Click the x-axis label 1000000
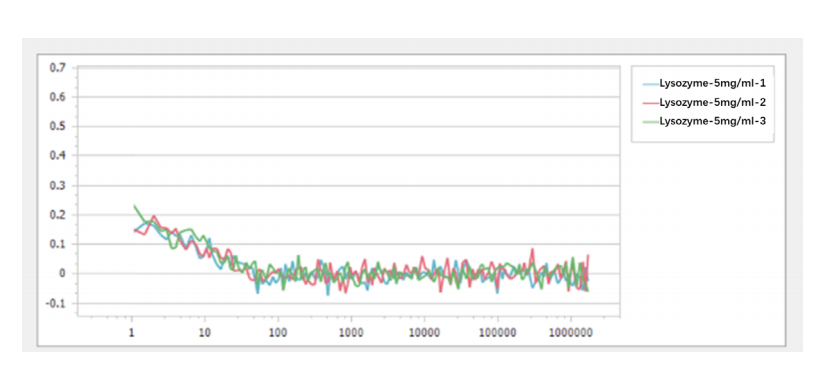822x372 pixels. (x=571, y=333)
